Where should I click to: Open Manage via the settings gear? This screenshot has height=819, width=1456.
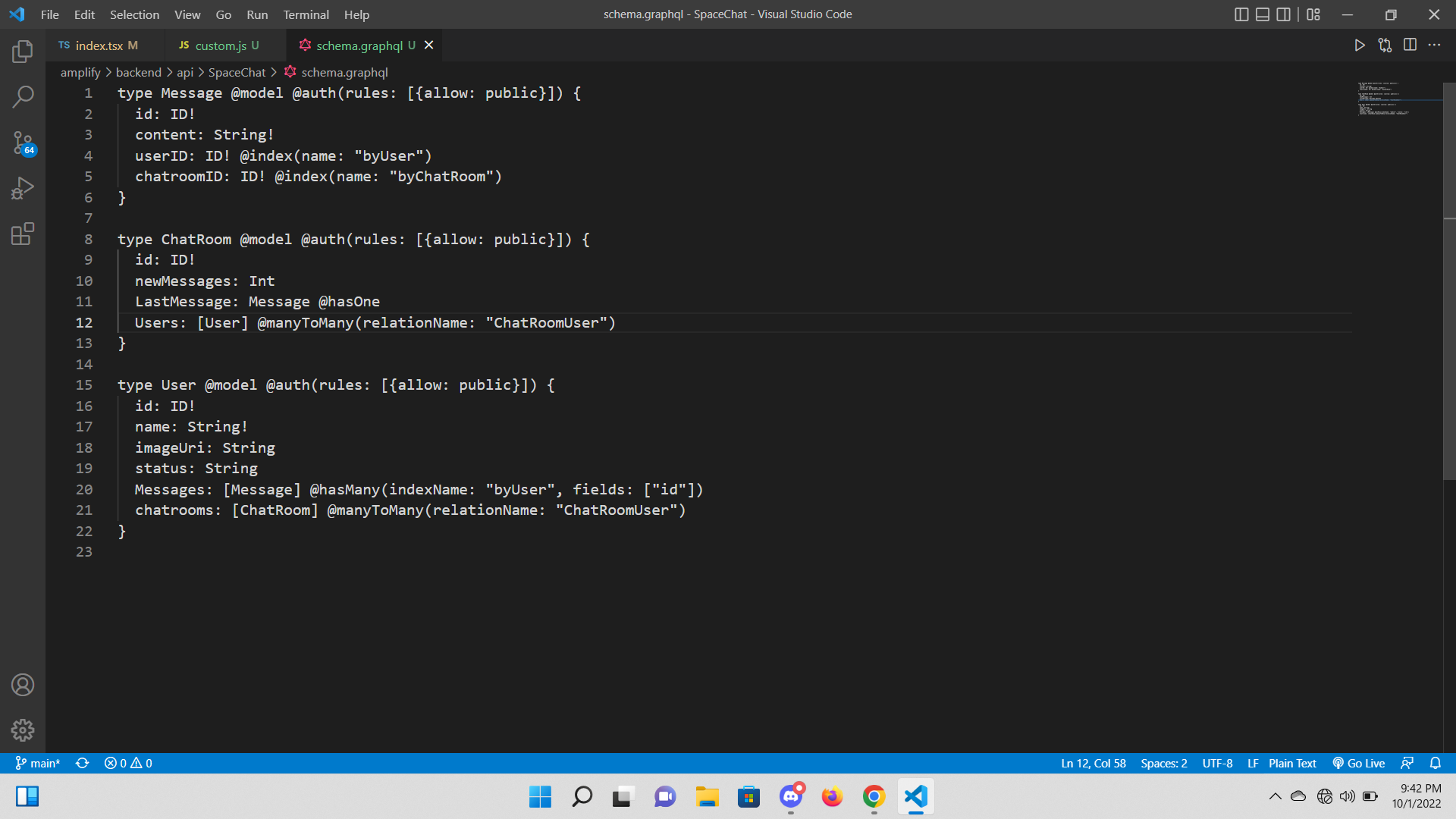point(22,730)
